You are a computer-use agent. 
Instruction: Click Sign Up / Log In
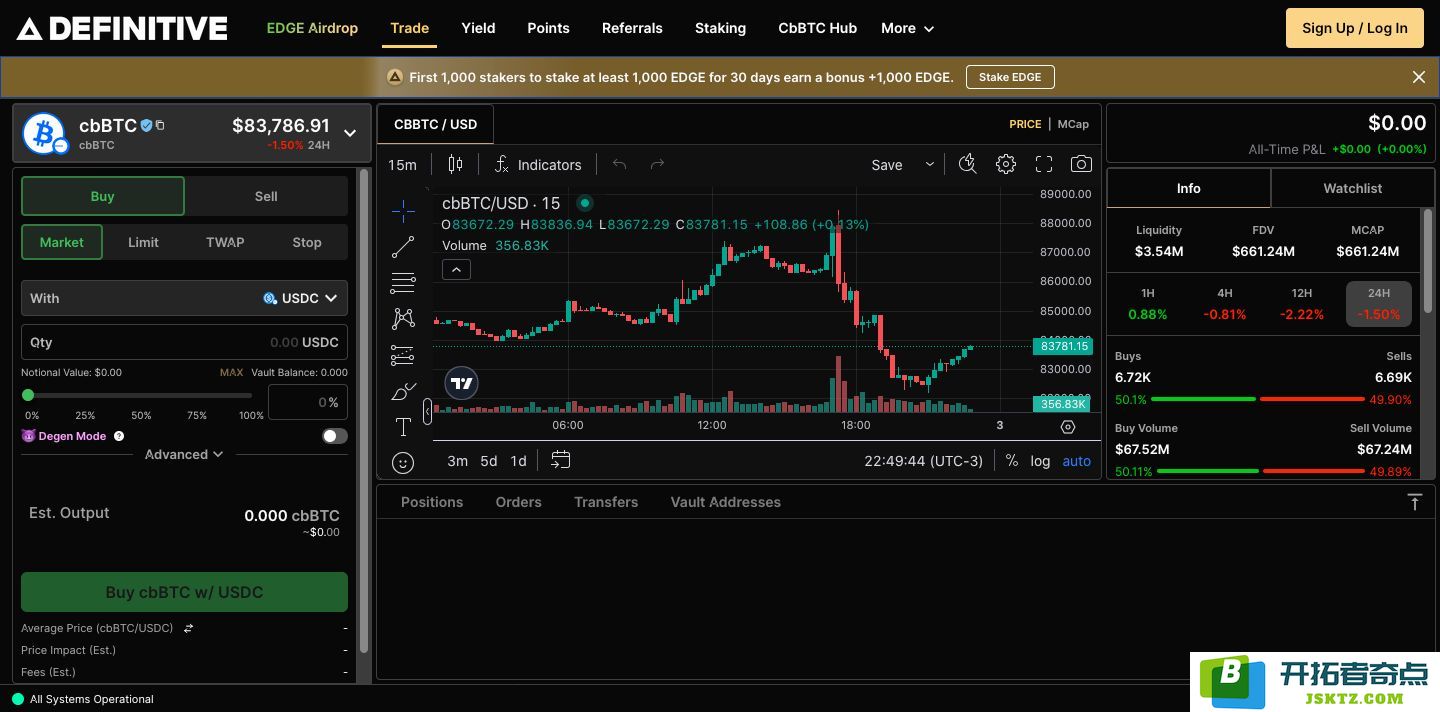click(1355, 28)
